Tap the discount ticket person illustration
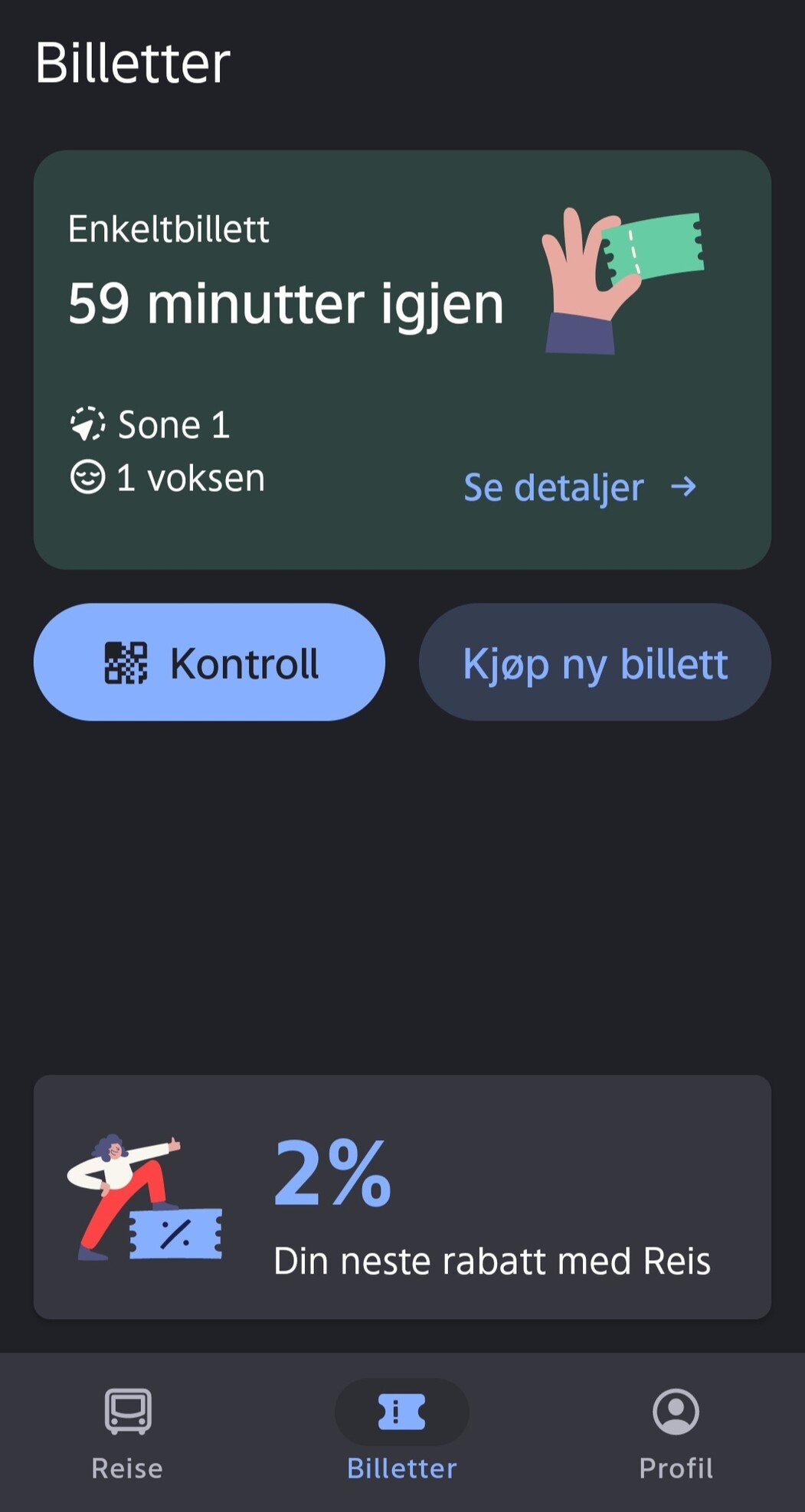Image resolution: width=805 pixels, height=1512 pixels. coord(145,1198)
